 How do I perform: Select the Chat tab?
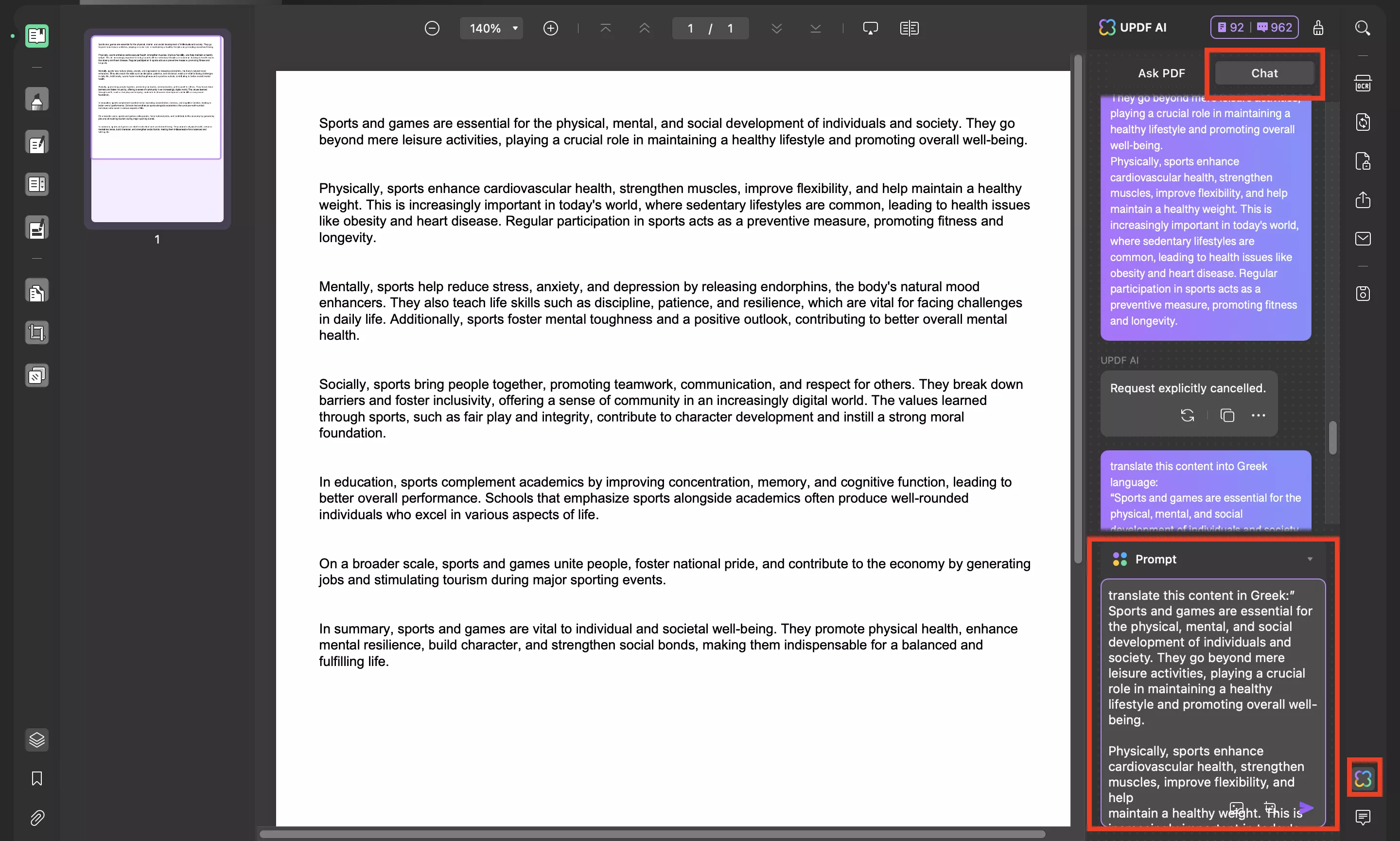tap(1264, 72)
